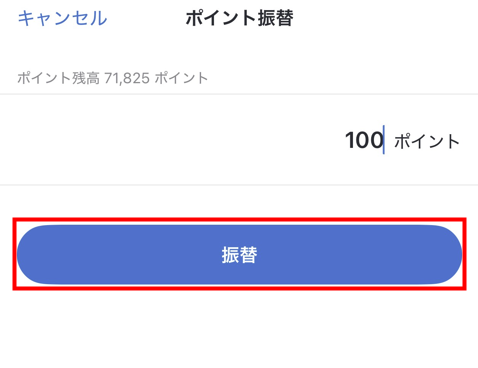Screen dimensions: 478x368
Task: Click the 71,825 balance number
Action: (127, 79)
